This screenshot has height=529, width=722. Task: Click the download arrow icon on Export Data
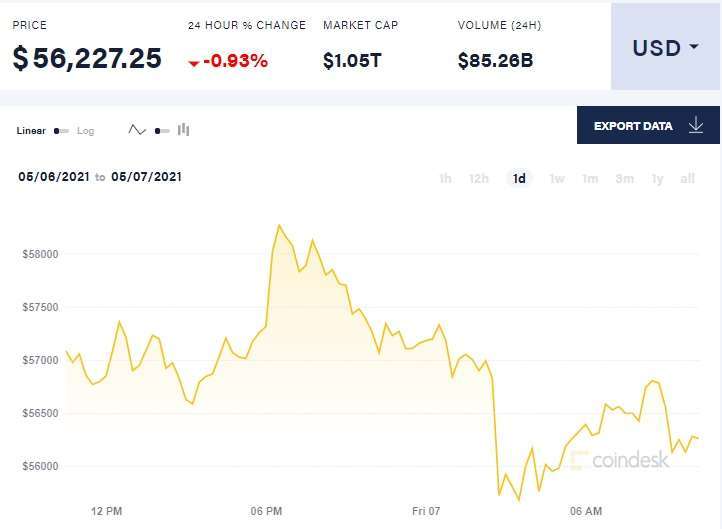696,125
